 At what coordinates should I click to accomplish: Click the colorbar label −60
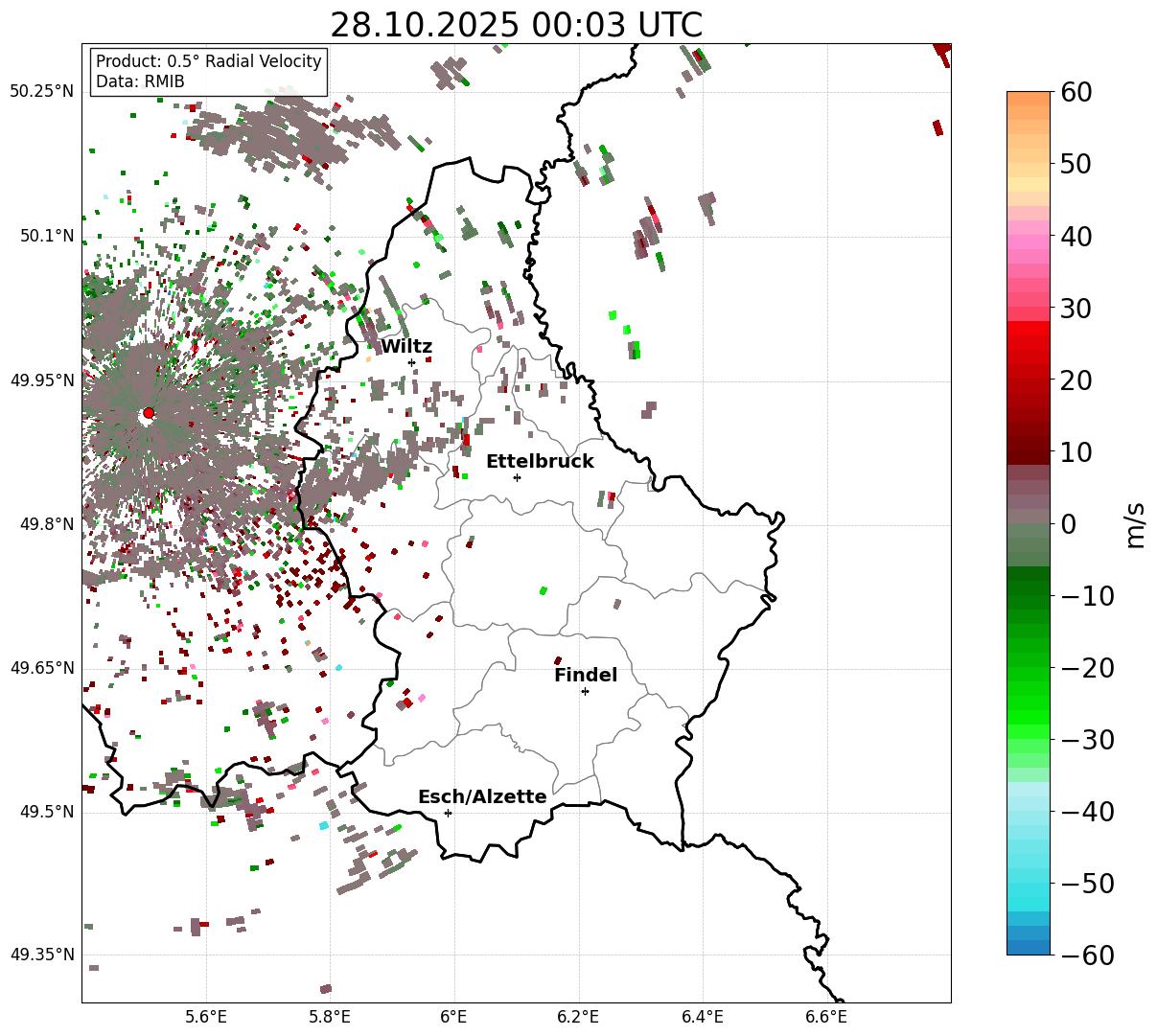[x=1087, y=955]
